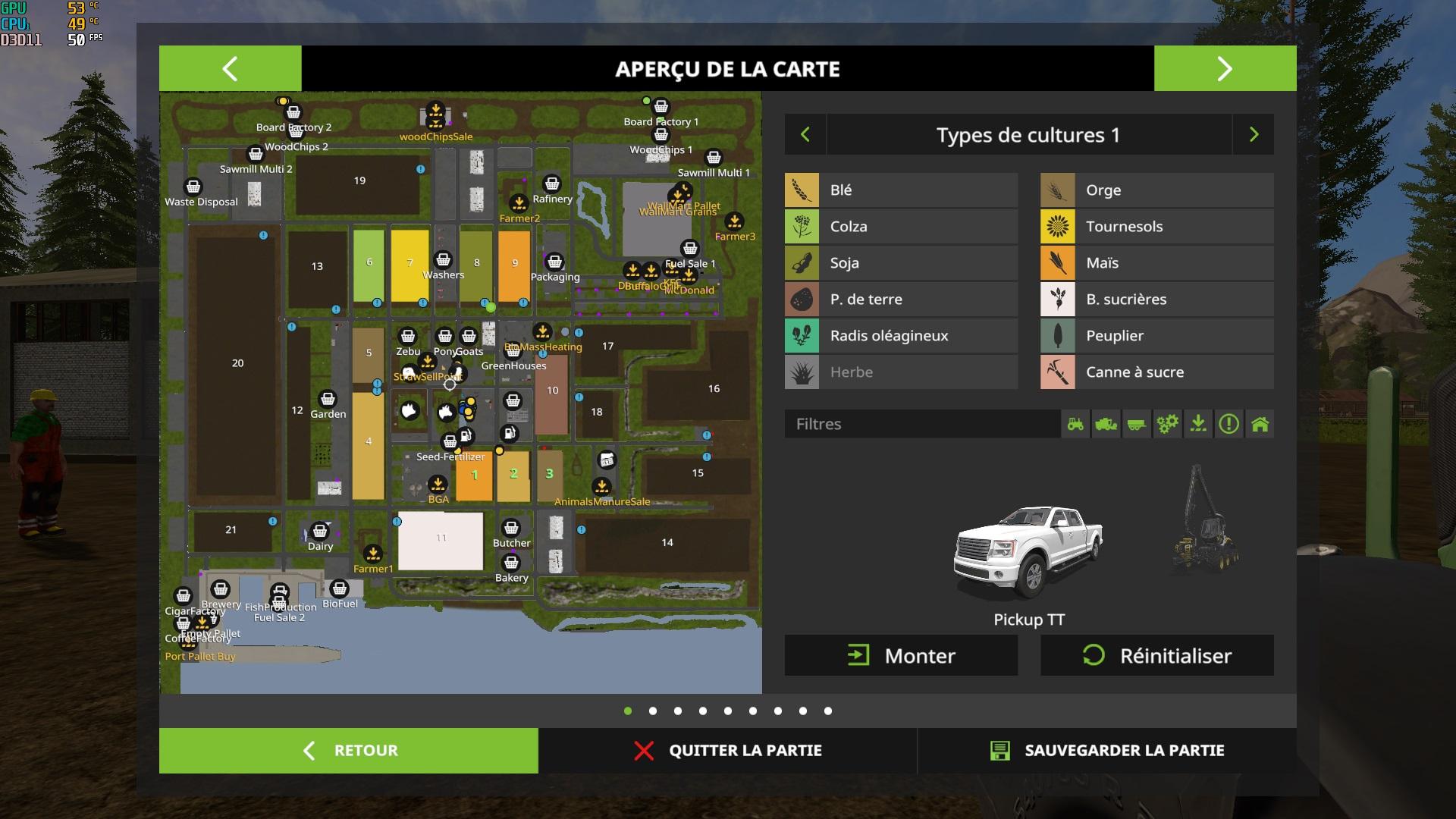Click the Dairy shop icon on map
This screenshot has width=1456, height=819.
320,531
